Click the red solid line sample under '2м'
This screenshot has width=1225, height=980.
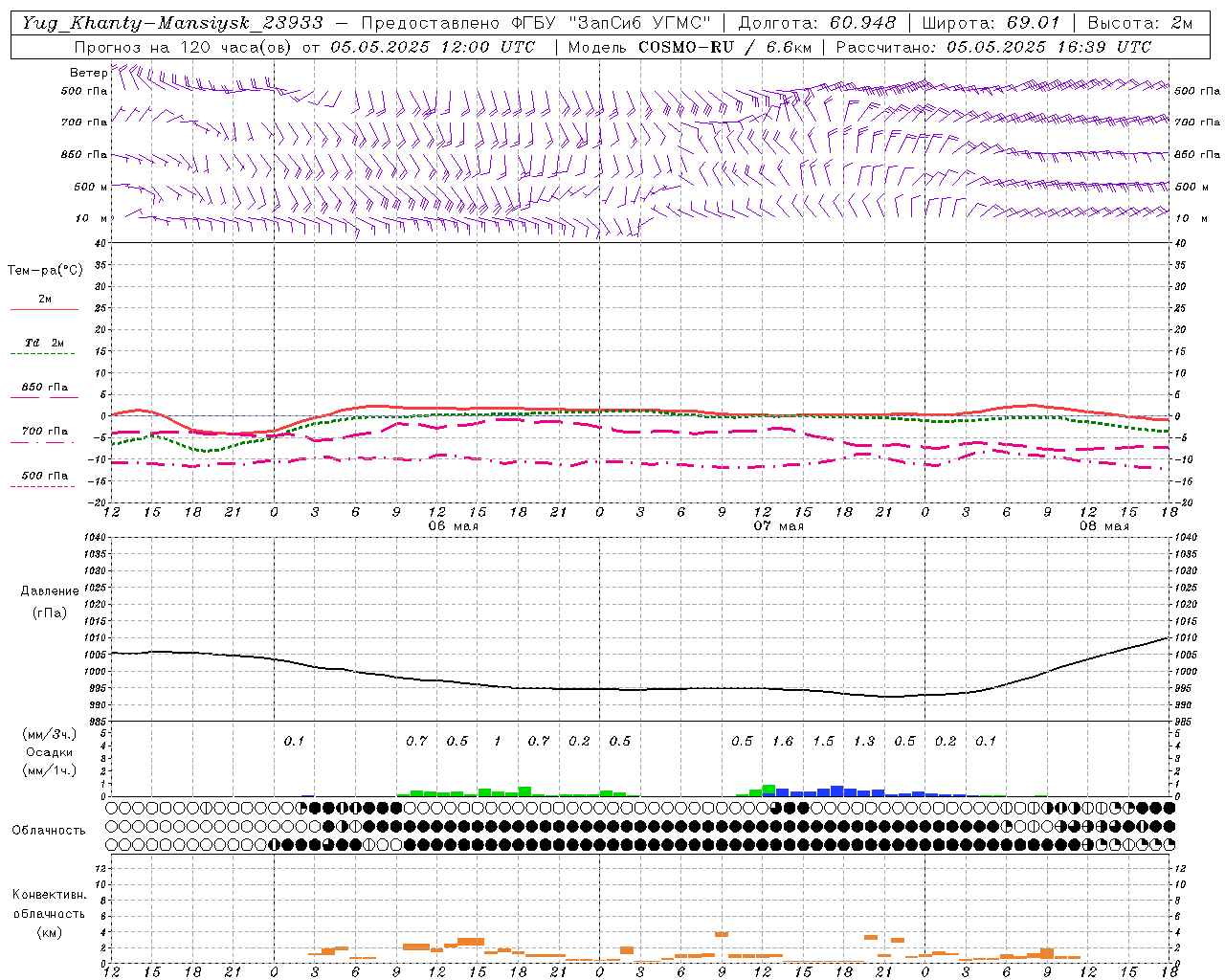(44, 309)
